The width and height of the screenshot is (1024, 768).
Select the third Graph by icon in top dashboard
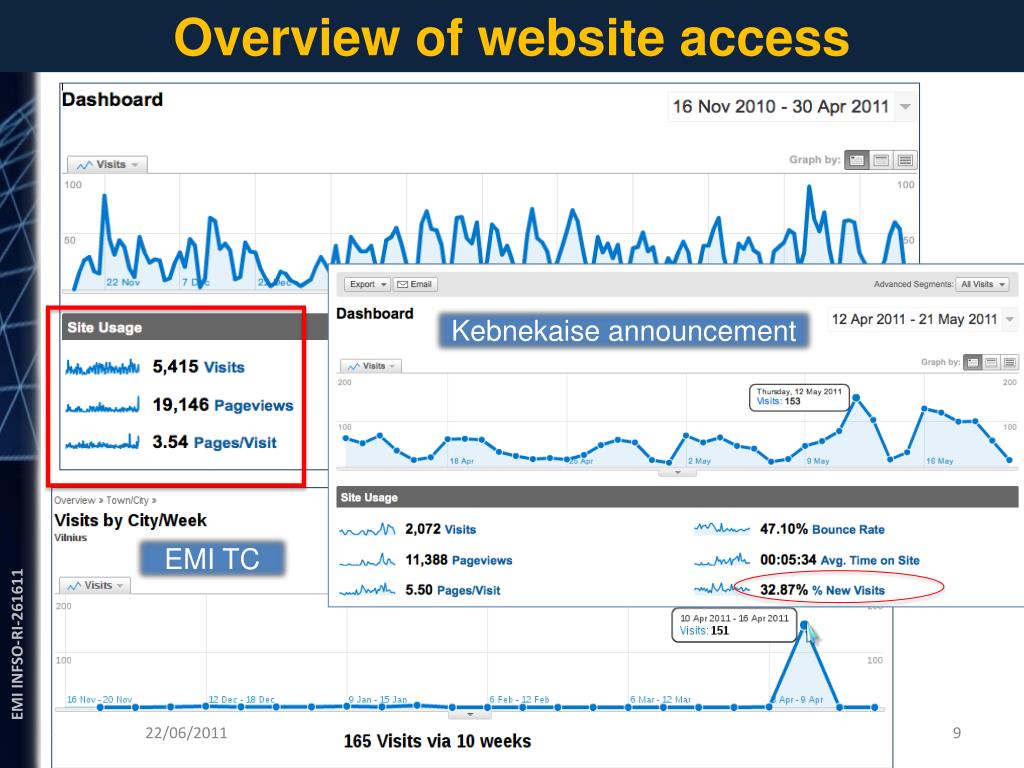(905, 160)
